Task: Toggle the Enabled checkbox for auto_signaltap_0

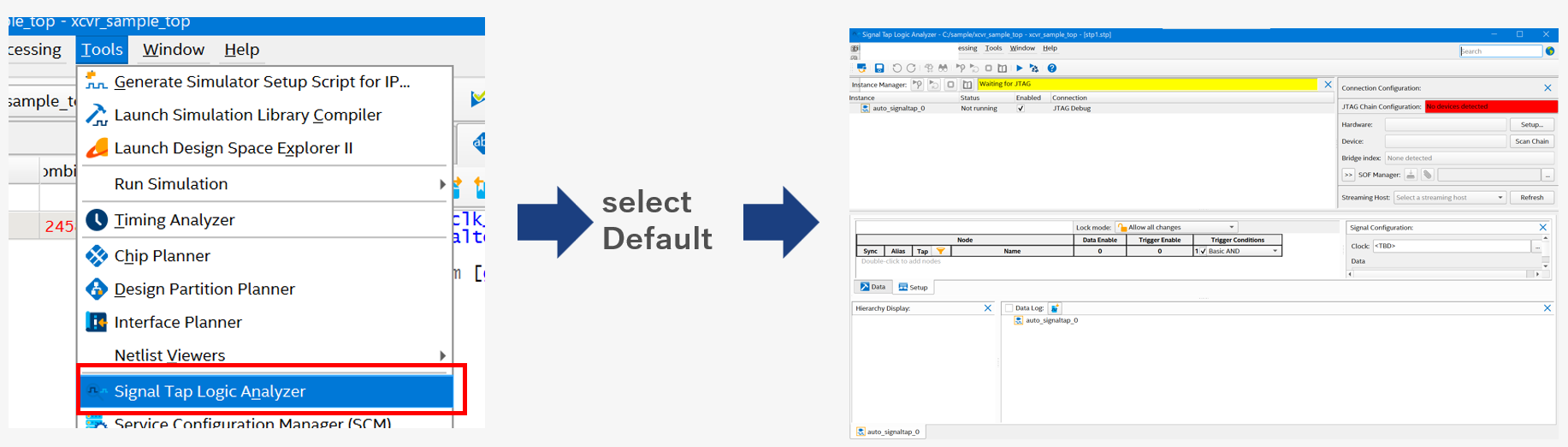Action: pyautogui.click(x=1021, y=109)
